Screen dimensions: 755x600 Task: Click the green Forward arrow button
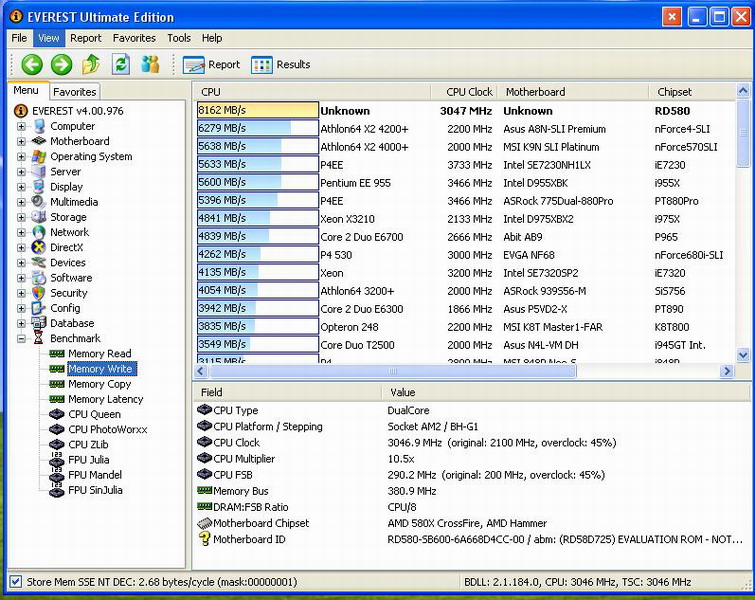[x=61, y=64]
